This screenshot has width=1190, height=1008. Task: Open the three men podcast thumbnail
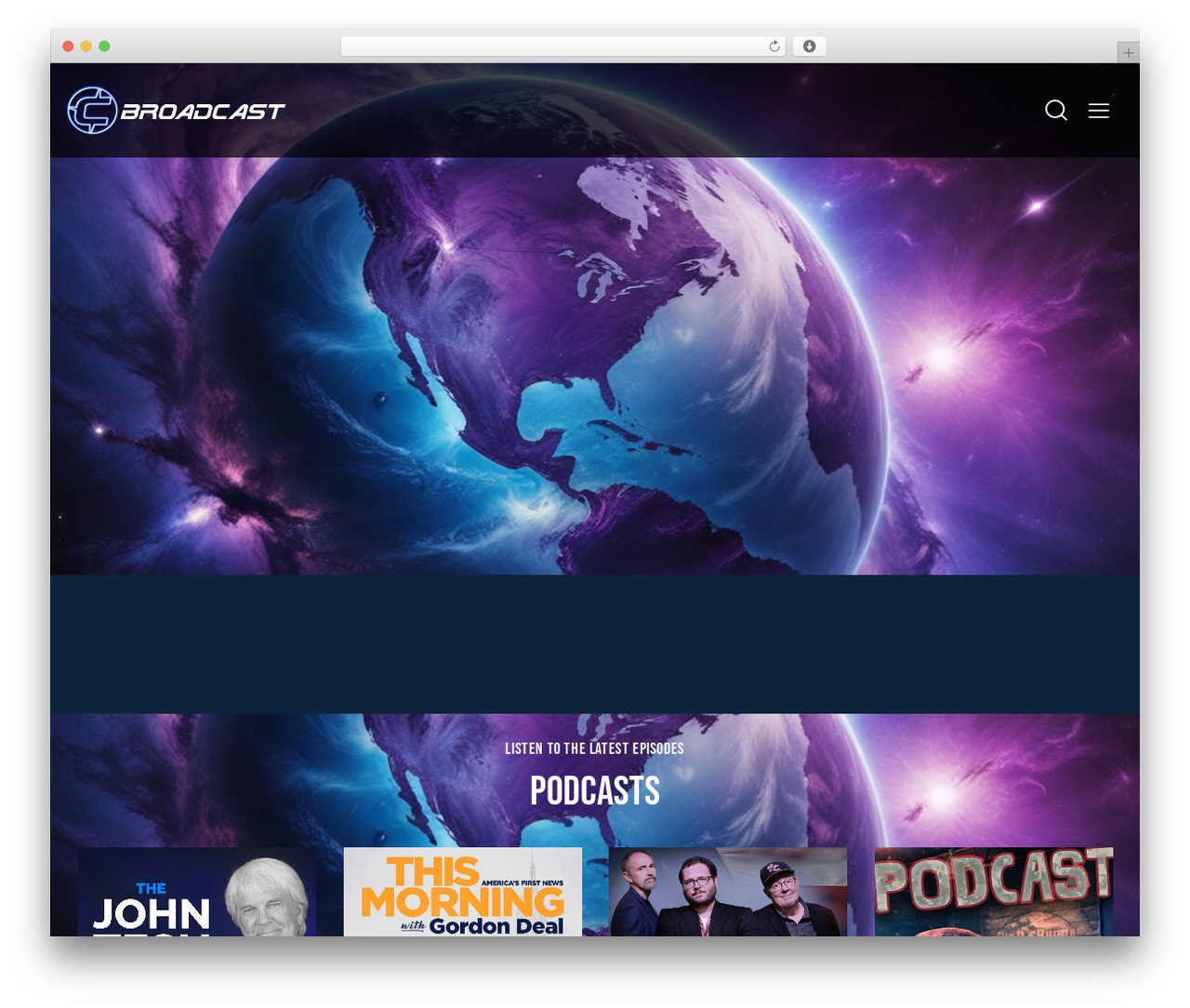(728, 891)
